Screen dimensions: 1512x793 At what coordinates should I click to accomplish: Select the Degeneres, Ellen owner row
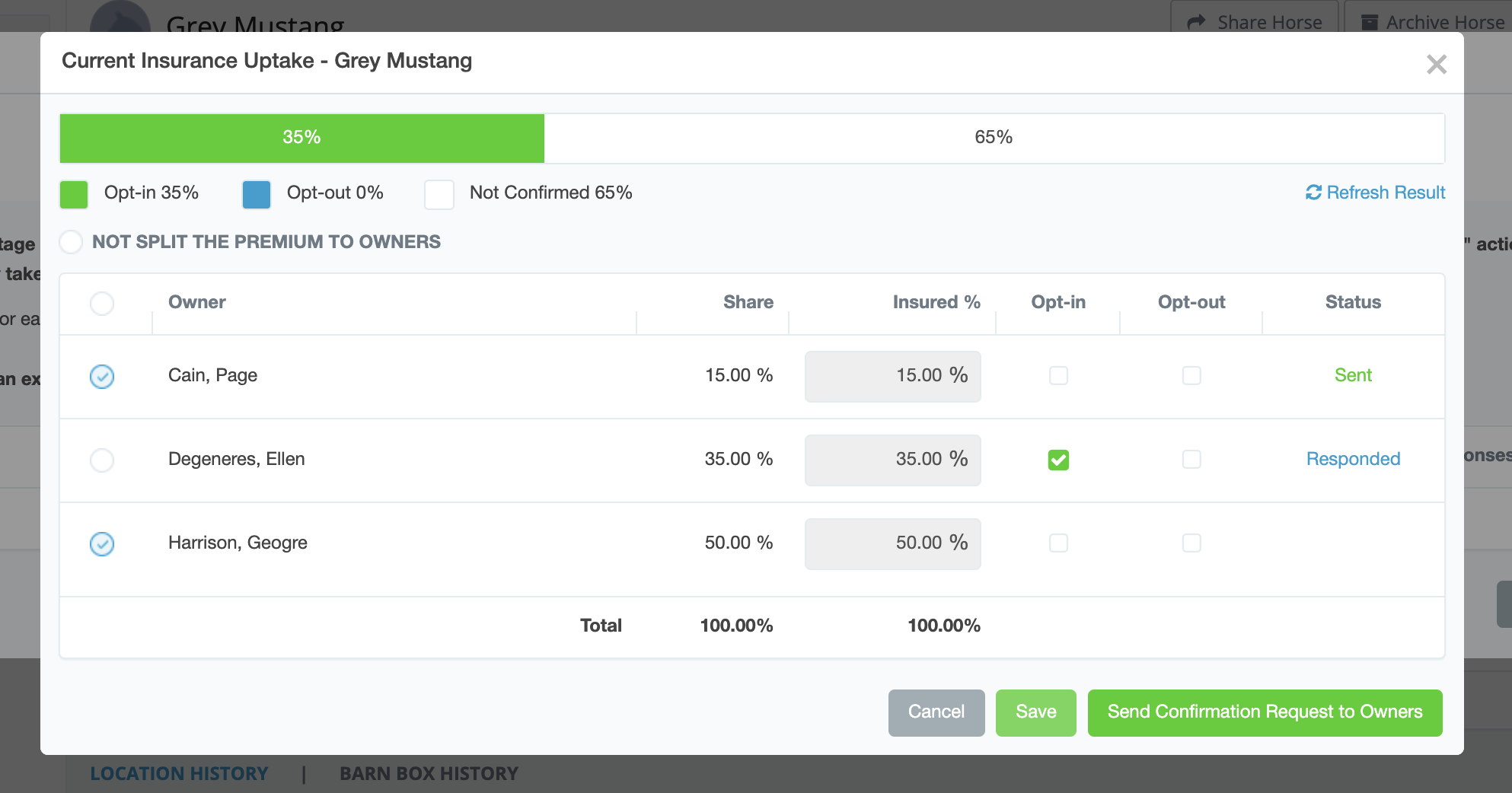[x=102, y=460]
